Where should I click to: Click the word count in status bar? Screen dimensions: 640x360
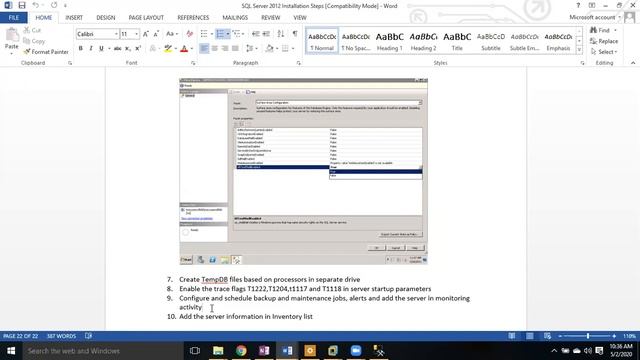click(x=61, y=336)
